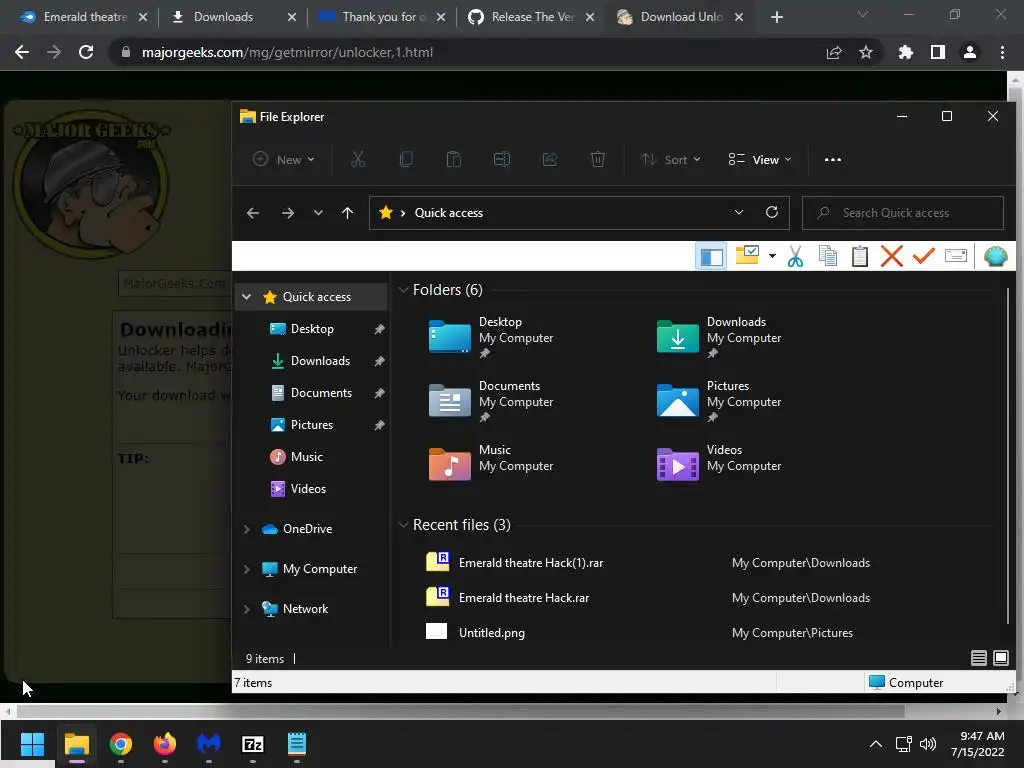Toggle the navigation pane in the Classic toolbar

click(711, 257)
